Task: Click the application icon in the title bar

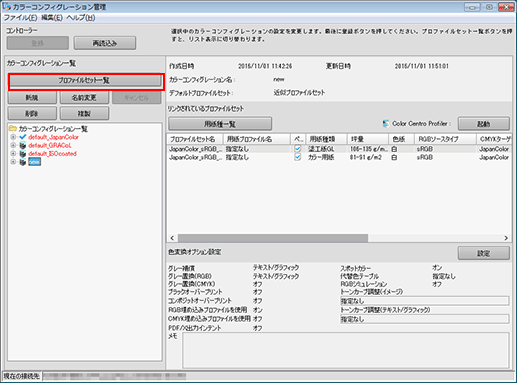Action: (6, 6)
